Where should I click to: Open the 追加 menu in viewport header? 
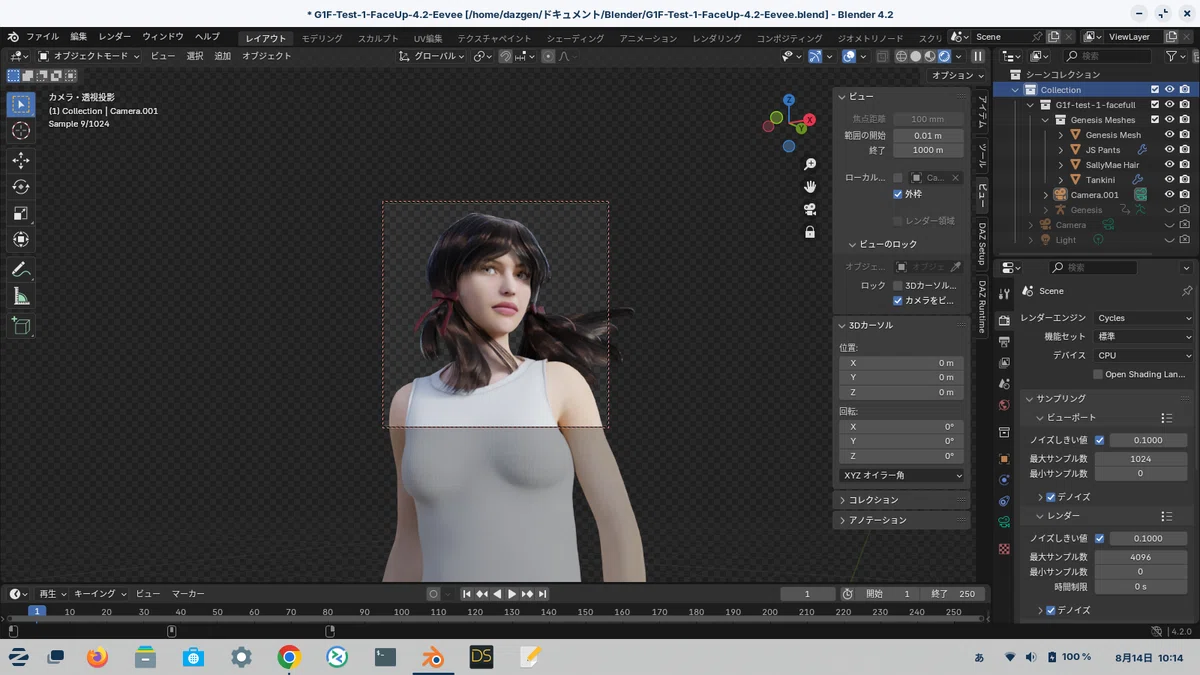(222, 56)
